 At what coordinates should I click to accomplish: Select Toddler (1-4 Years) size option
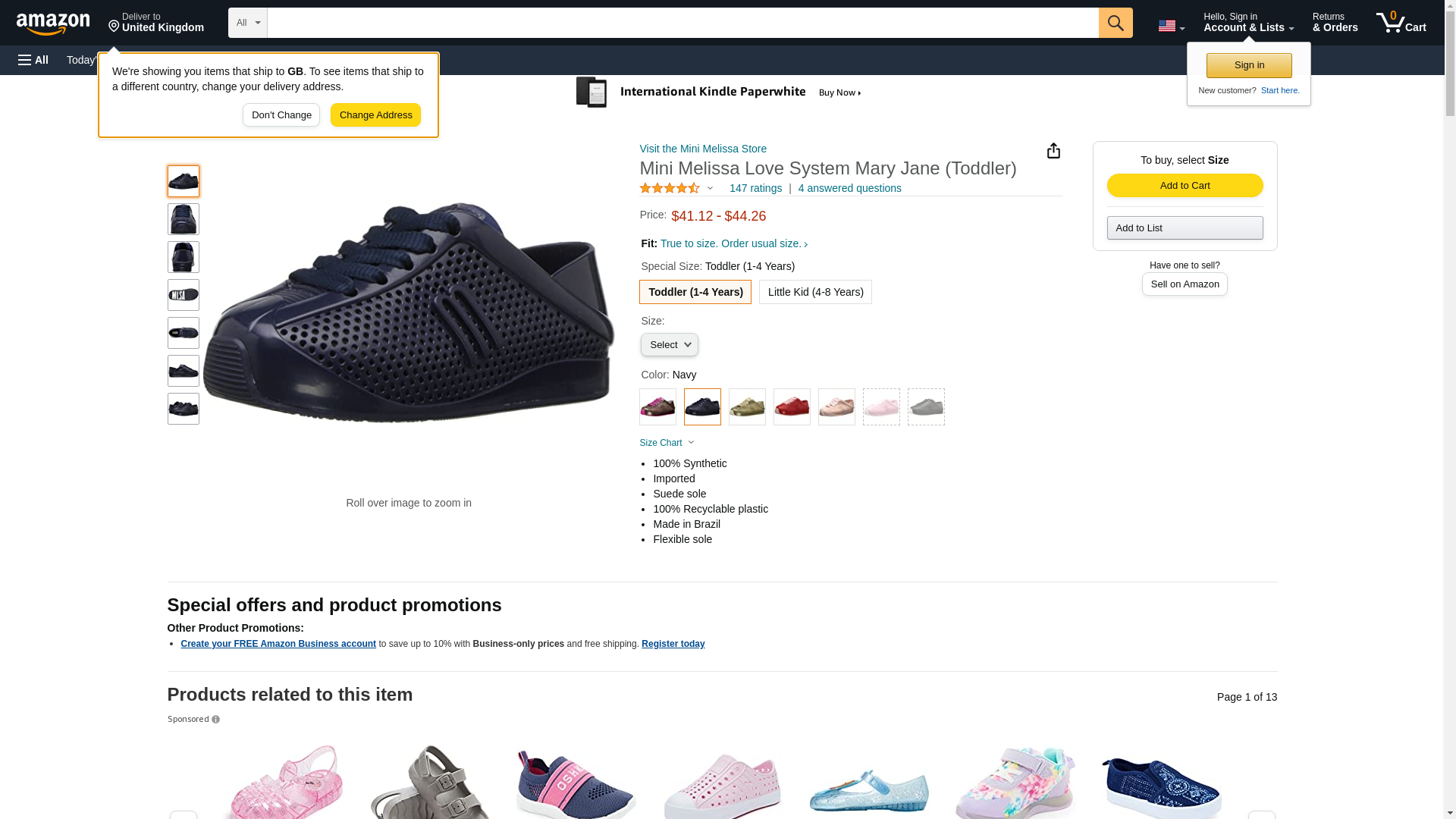695,292
